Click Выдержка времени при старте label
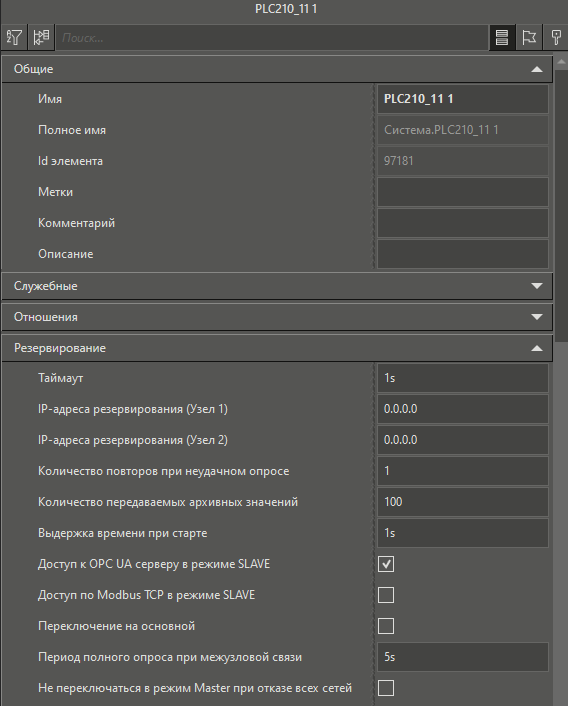 pyautogui.click(x=123, y=533)
